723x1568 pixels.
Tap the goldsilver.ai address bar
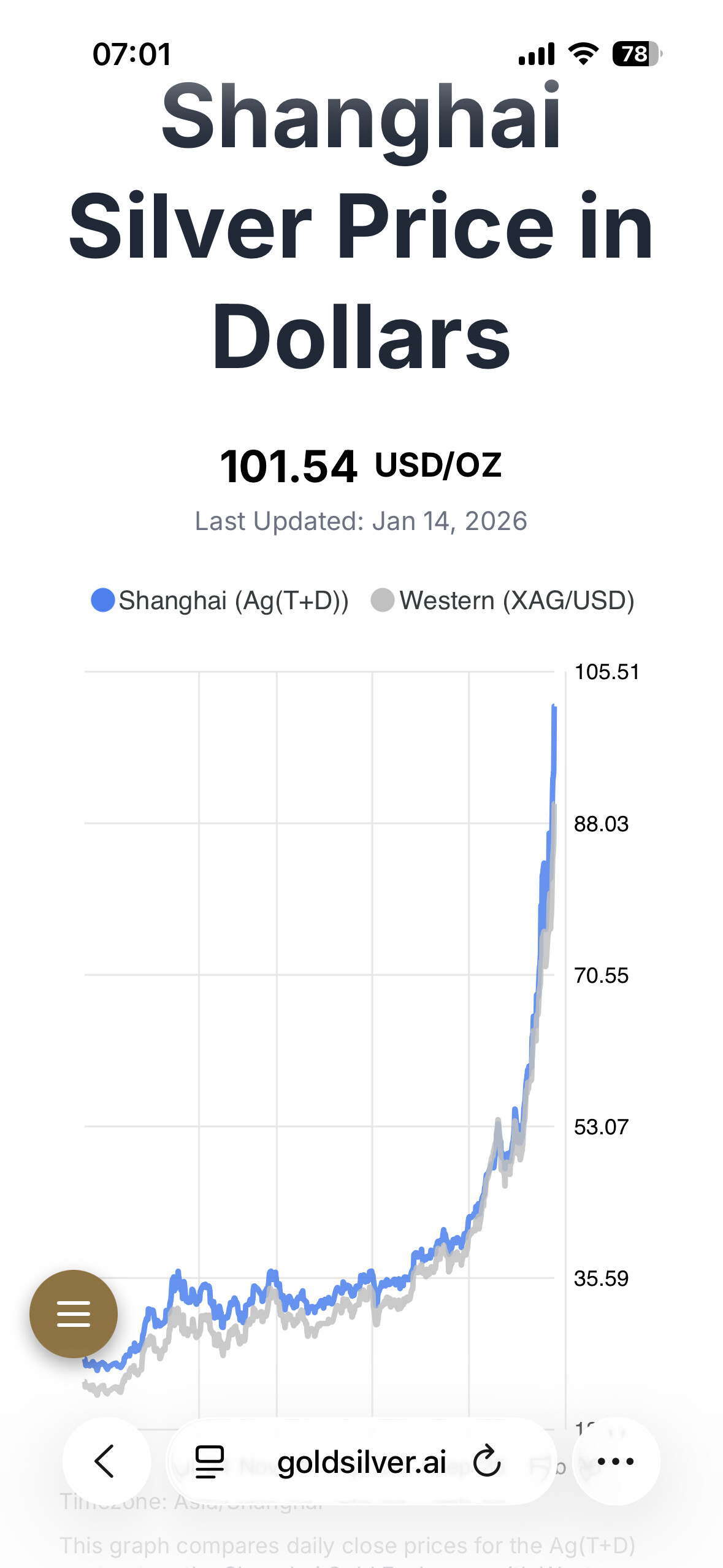pyautogui.click(x=361, y=1462)
